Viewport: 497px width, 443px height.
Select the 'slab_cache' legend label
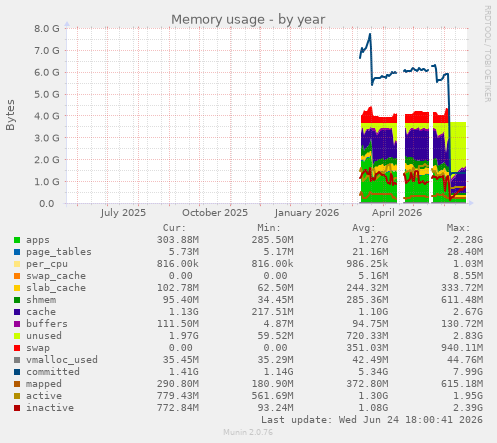click(x=56, y=288)
